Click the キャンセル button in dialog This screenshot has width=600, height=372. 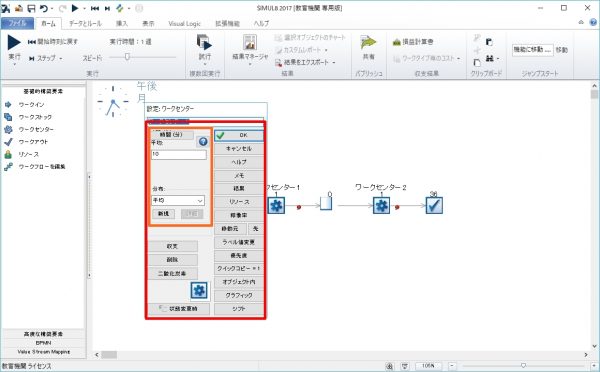coord(239,148)
